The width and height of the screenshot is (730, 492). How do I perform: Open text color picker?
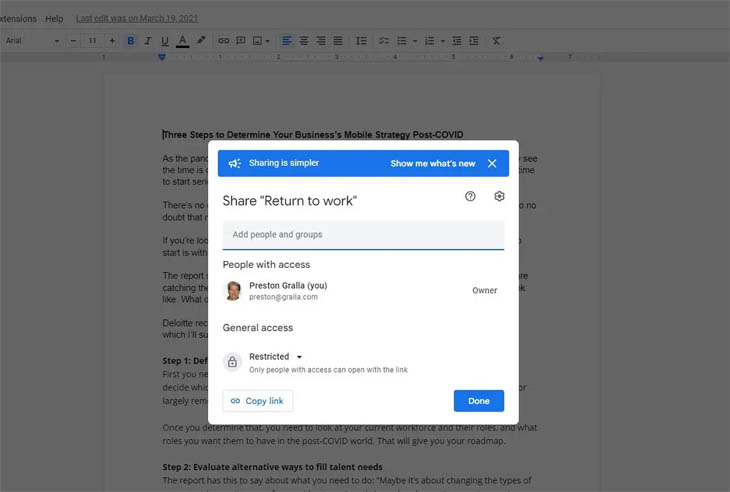[x=182, y=41]
